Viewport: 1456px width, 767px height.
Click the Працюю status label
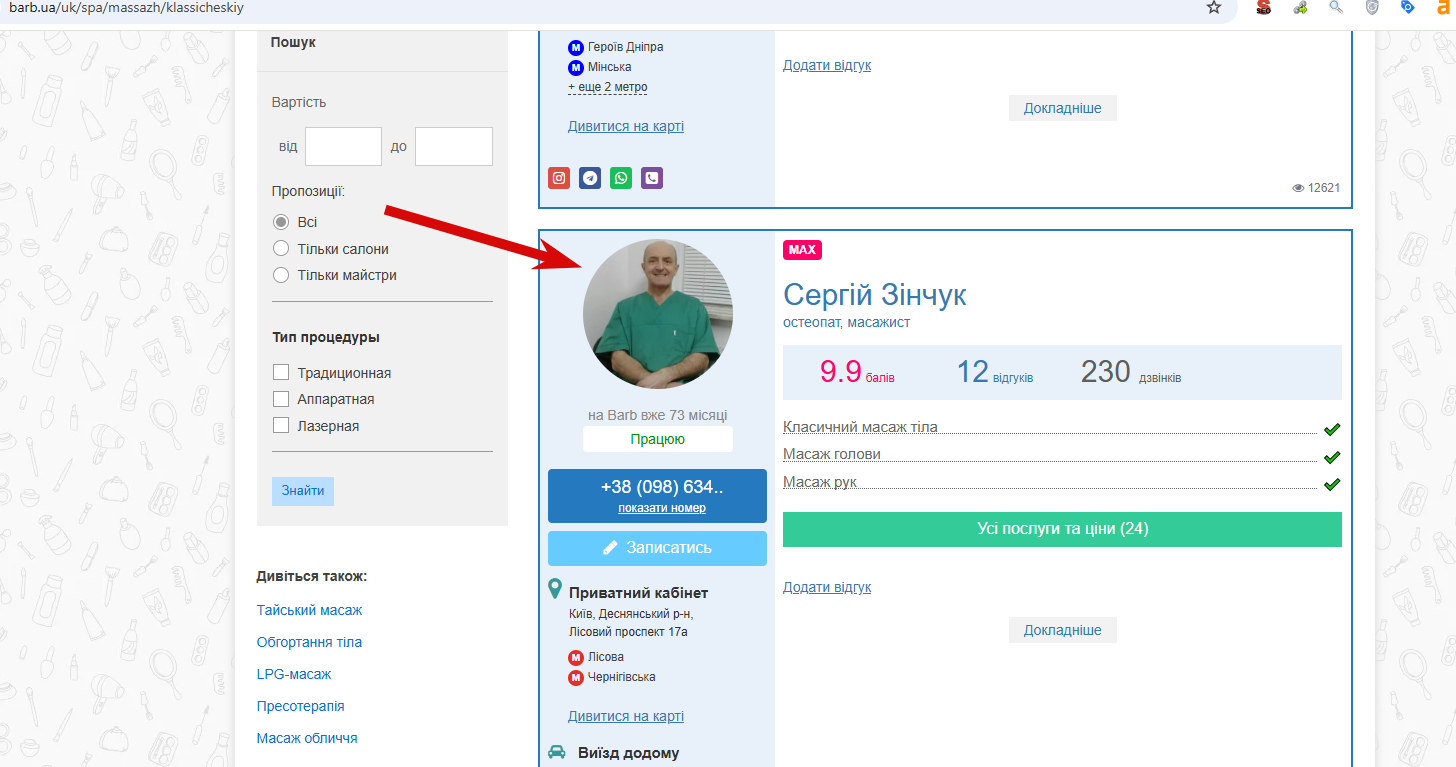[658, 439]
